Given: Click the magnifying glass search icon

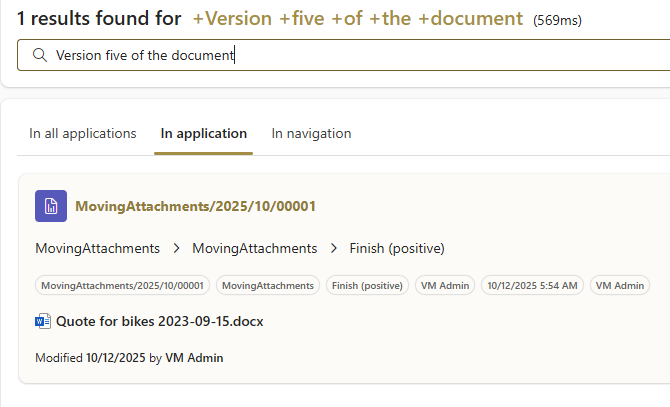Looking at the screenshot, I should pyautogui.click(x=40, y=56).
